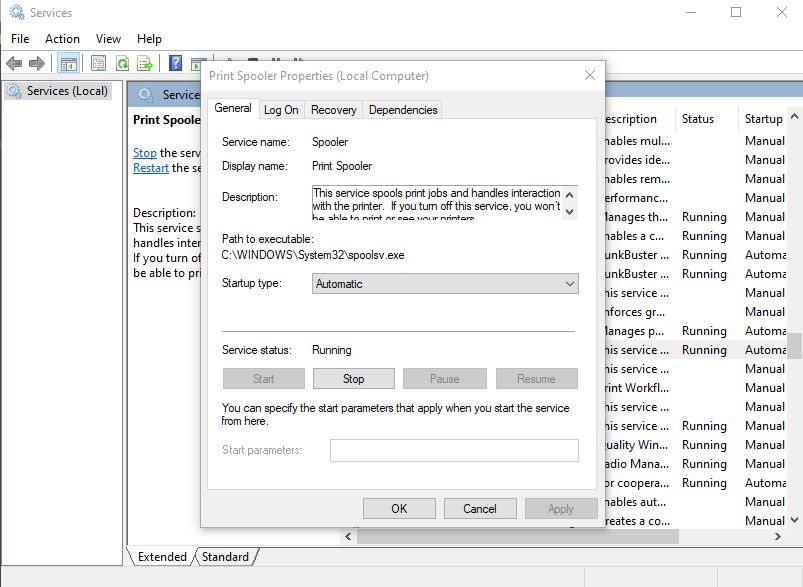Viewport: 803px width, 587px height.
Task: Click the path text C:\WINDOWS\System32\spoolsv.exe
Action: 313,255
